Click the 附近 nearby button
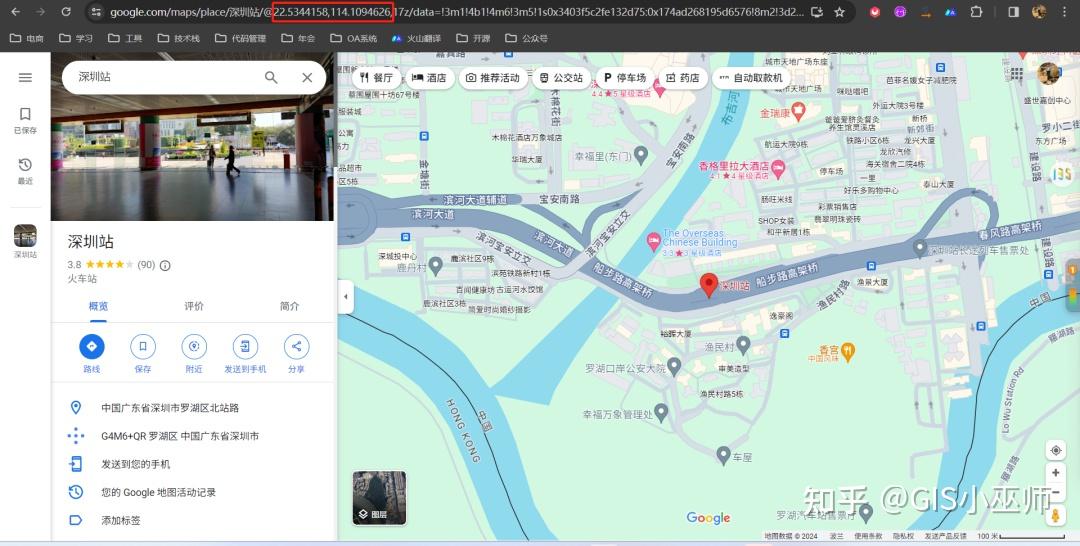Screen dimensions: 1080x546 [x=194, y=353]
